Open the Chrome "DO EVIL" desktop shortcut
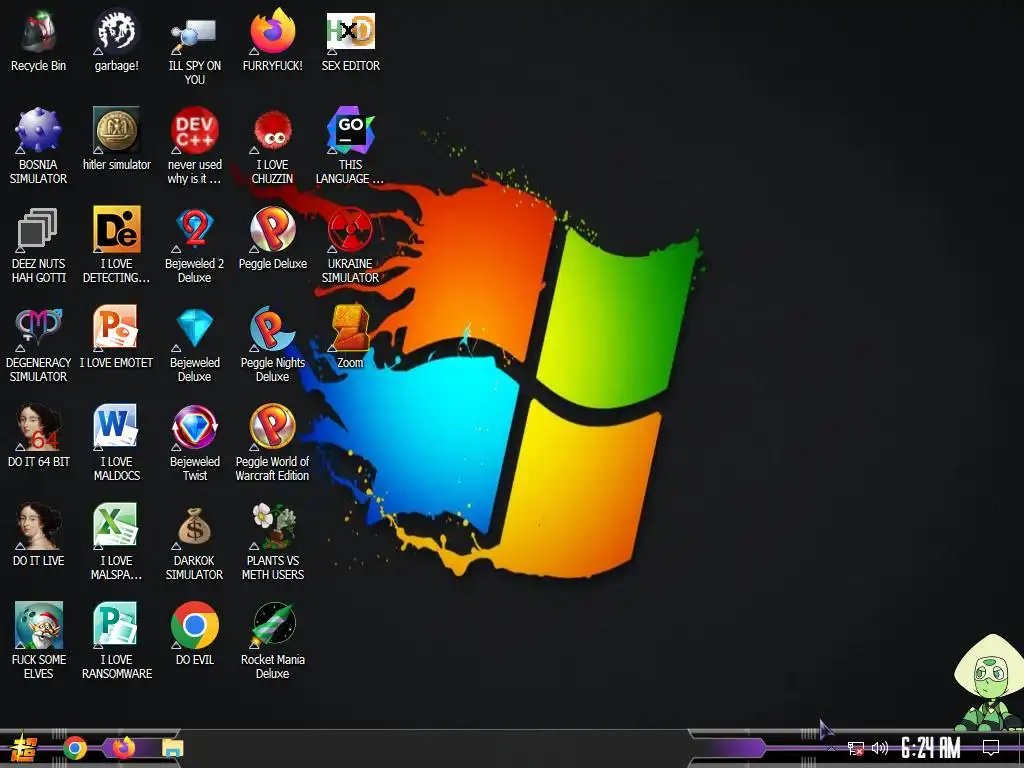The width and height of the screenshot is (1024, 768). tap(194, 626)
